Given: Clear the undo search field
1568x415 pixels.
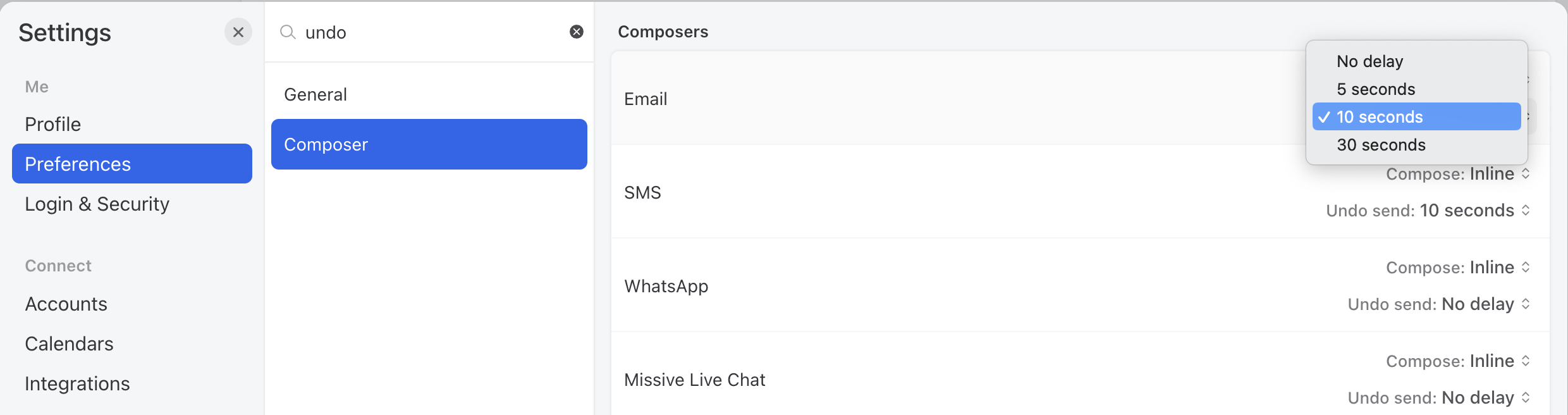Looking at the screenshot, I should click(576, 32).
